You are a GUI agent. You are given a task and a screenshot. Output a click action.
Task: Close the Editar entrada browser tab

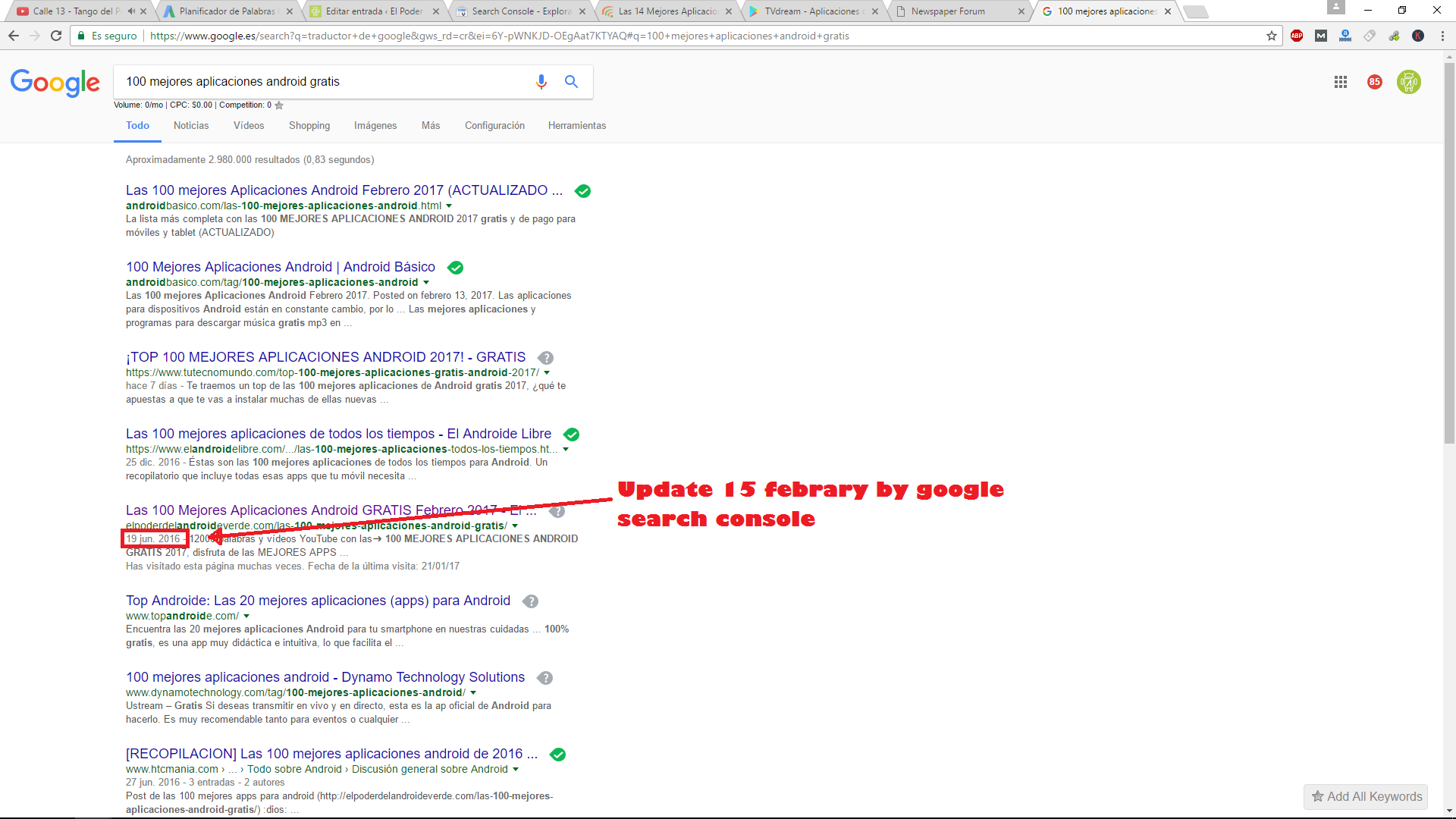436,11
